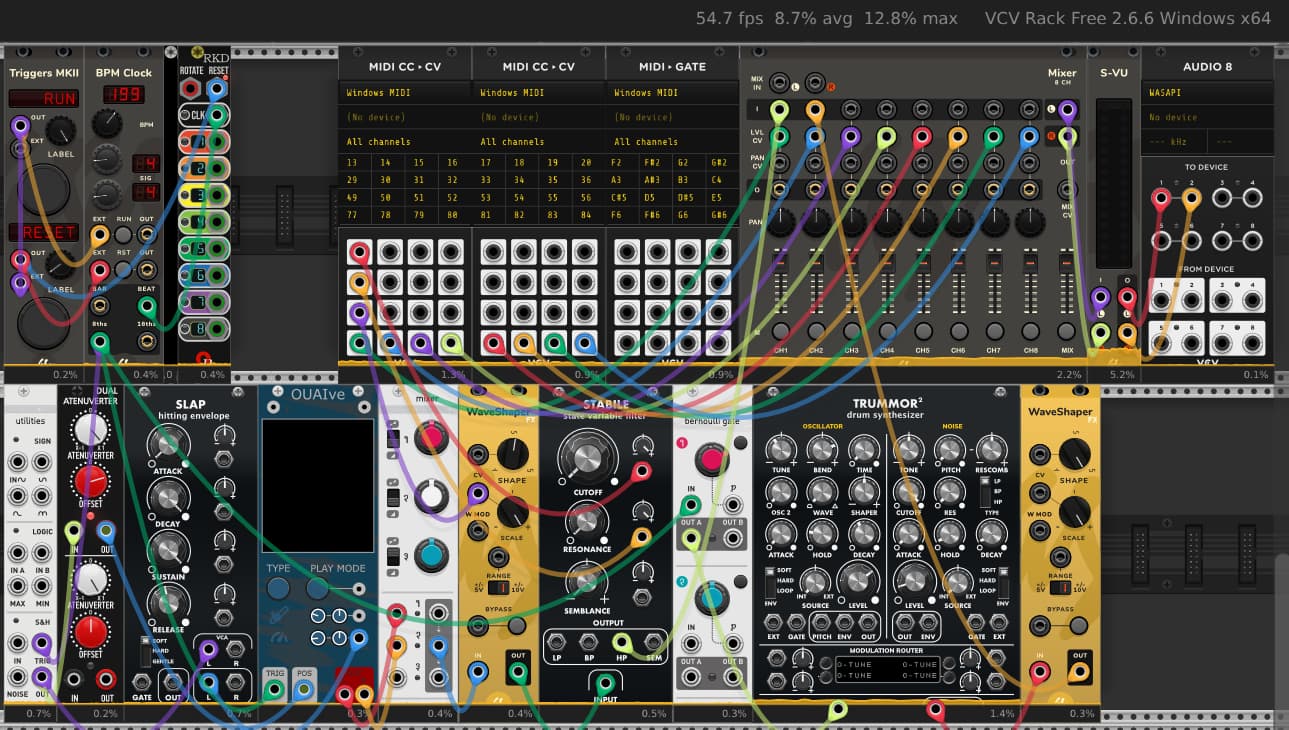
Task: Click the CUTOFF knob on Stabile filter
Action: tap(587, 459)
